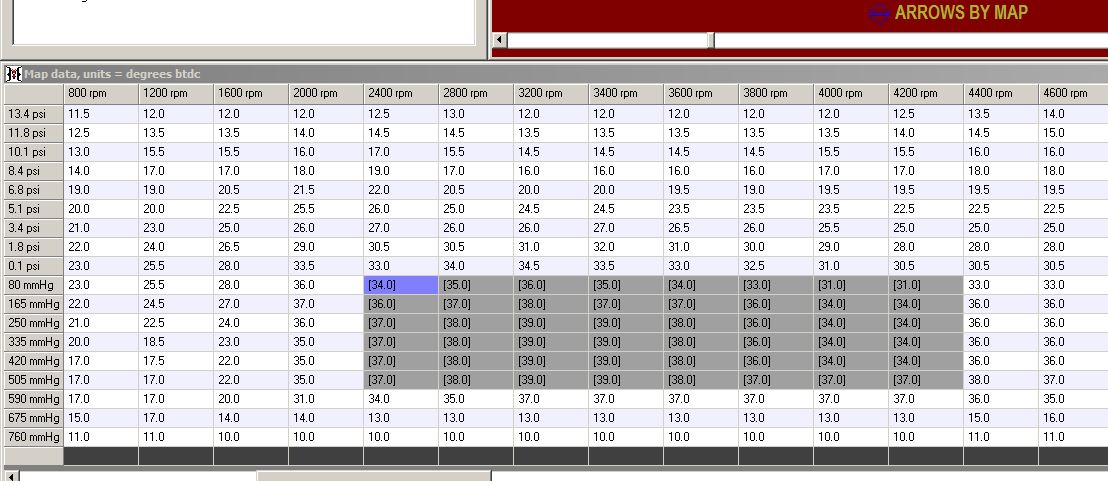Image resolution: width=1108 pixels, height=481 pixels.
Task: Click the cell at 1.8 psi and 3400 rpm
Action: [x=626, y=247]
